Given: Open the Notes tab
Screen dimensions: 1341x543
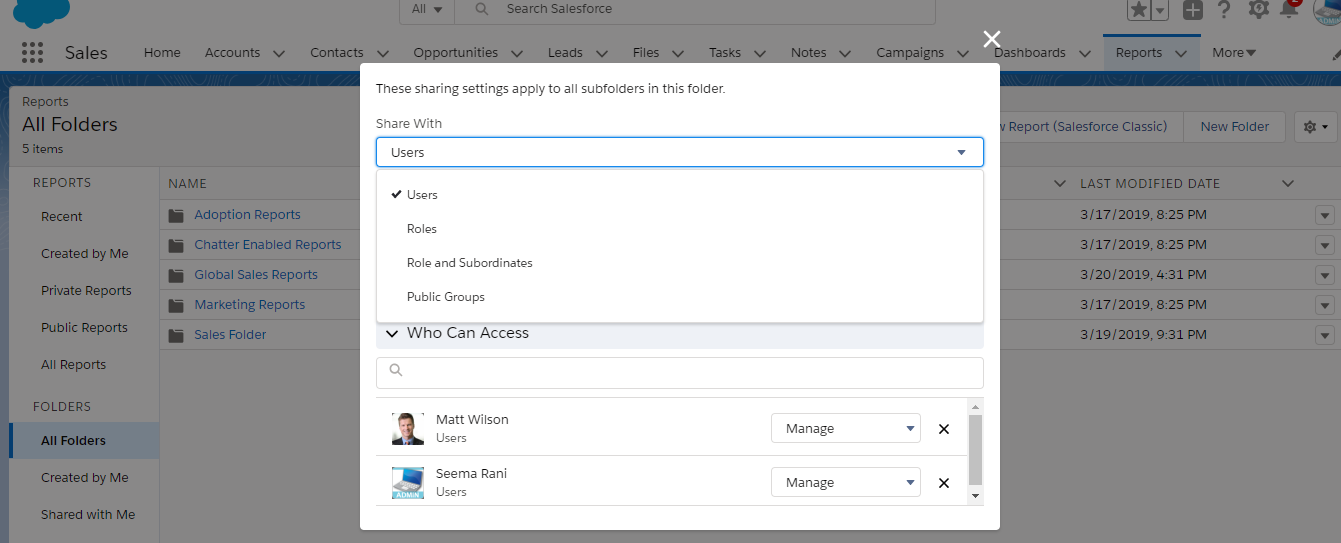Looking at the screenshot, I should coord(808,52).
